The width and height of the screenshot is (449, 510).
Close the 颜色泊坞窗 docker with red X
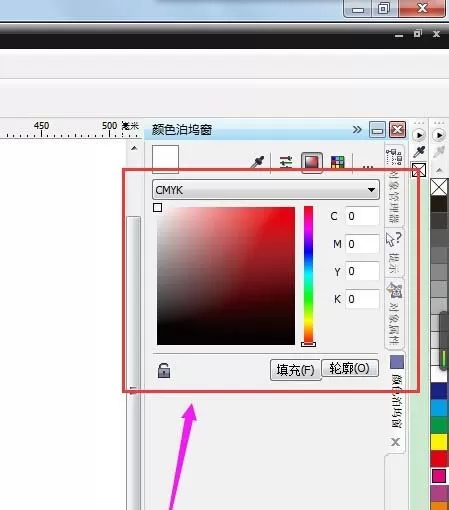coord(398,130)
